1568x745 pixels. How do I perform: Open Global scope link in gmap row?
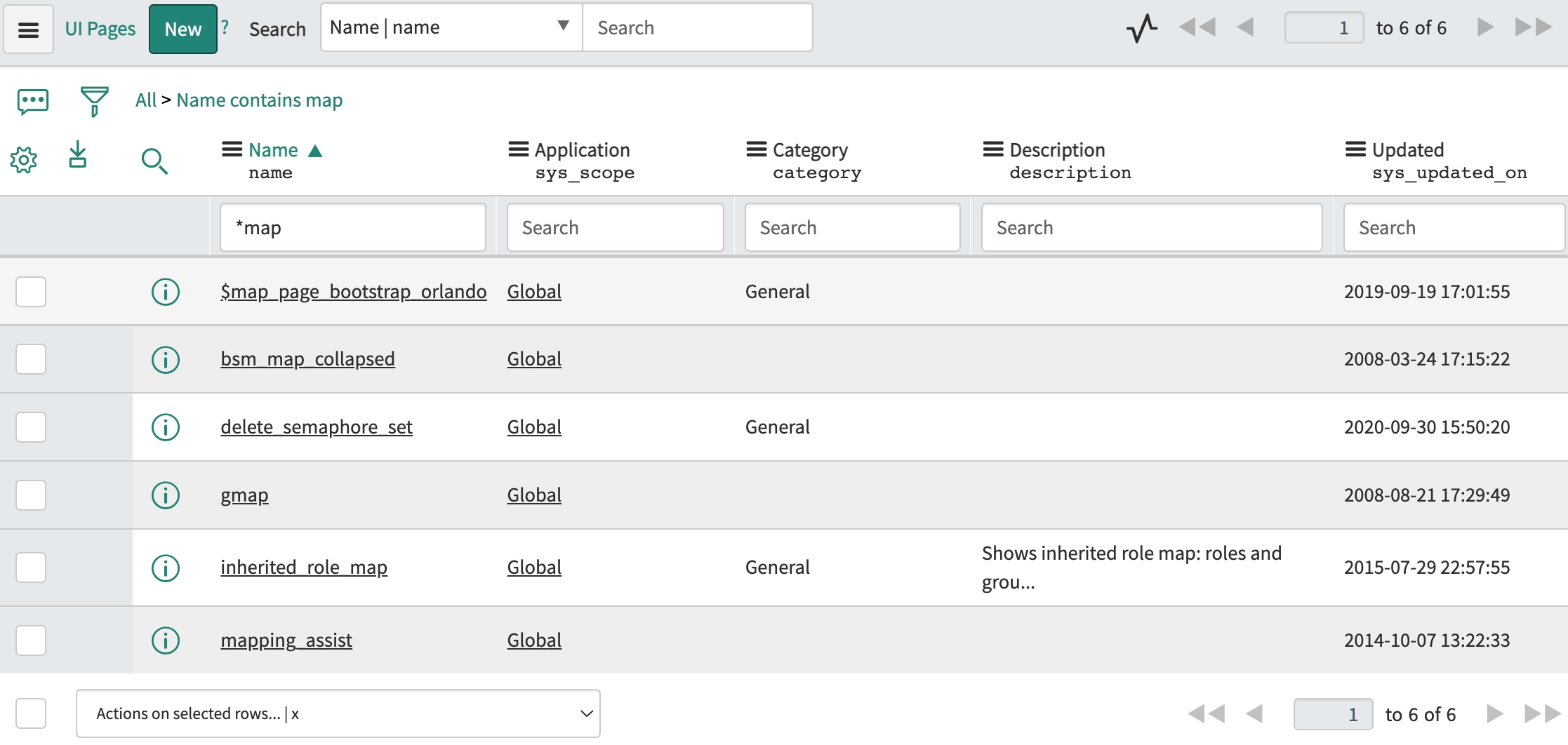[x=534, y=495]
